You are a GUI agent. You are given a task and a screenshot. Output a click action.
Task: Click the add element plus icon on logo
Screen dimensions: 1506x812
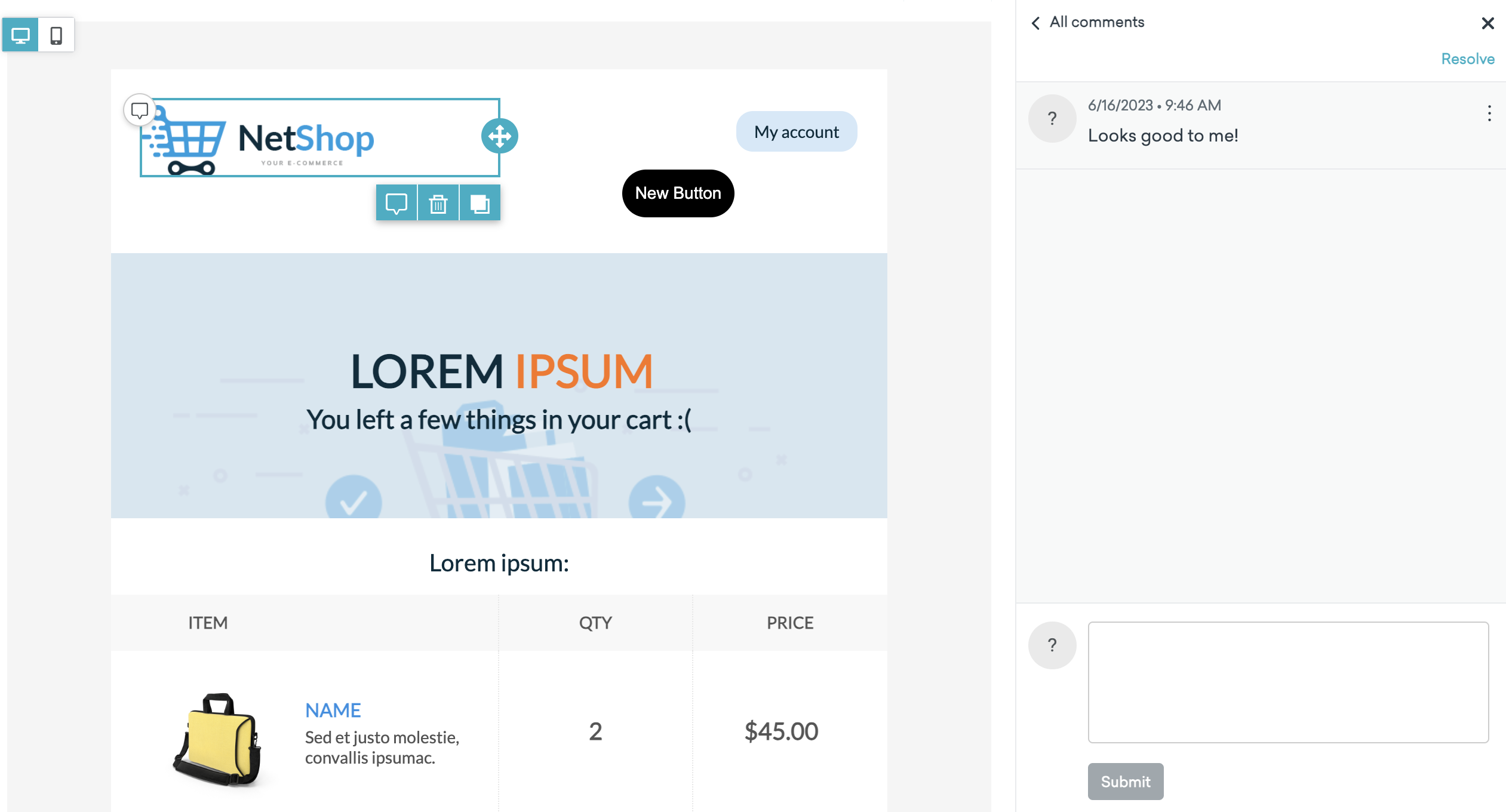(x=498, y=137)
